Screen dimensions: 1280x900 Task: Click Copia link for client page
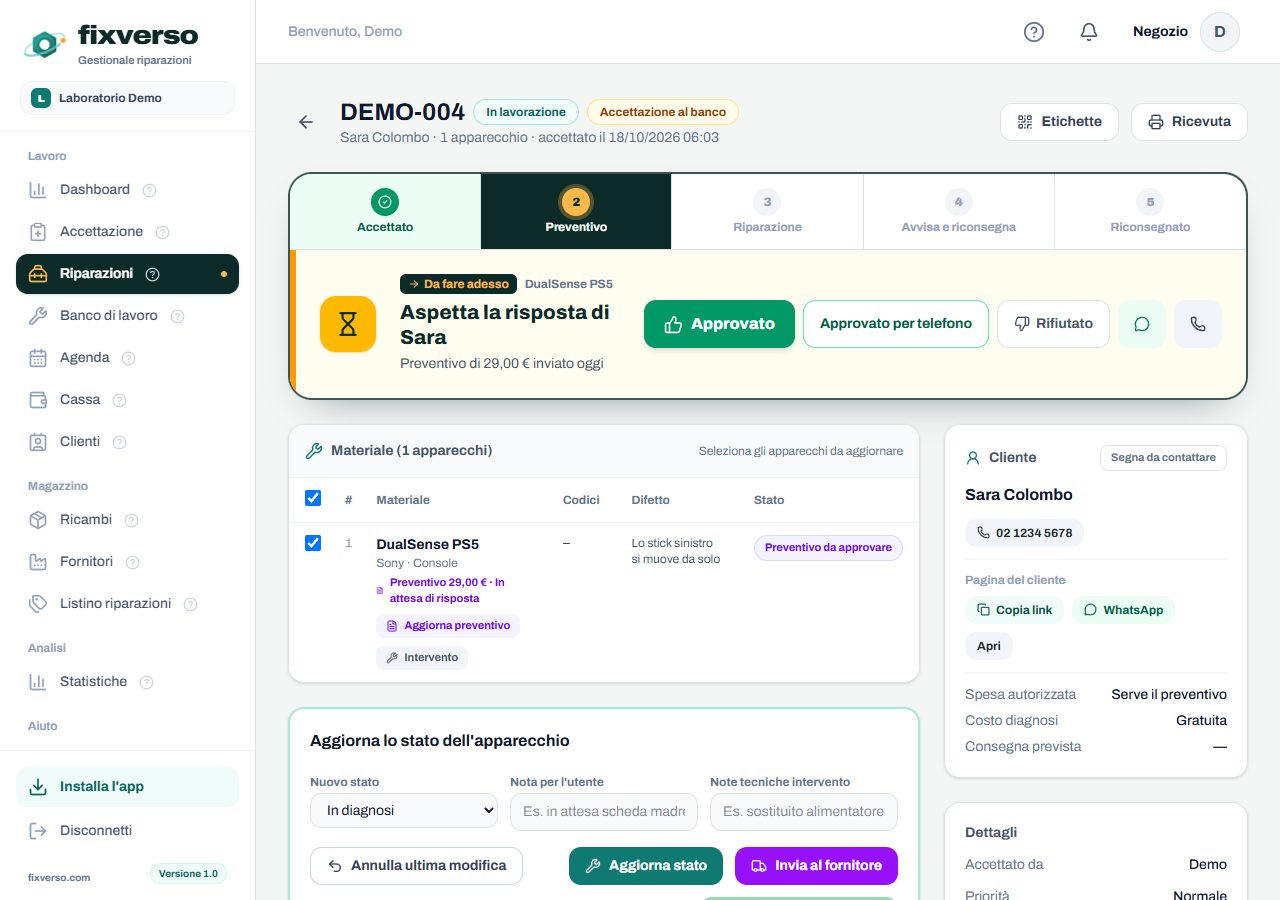(1014, 610)
